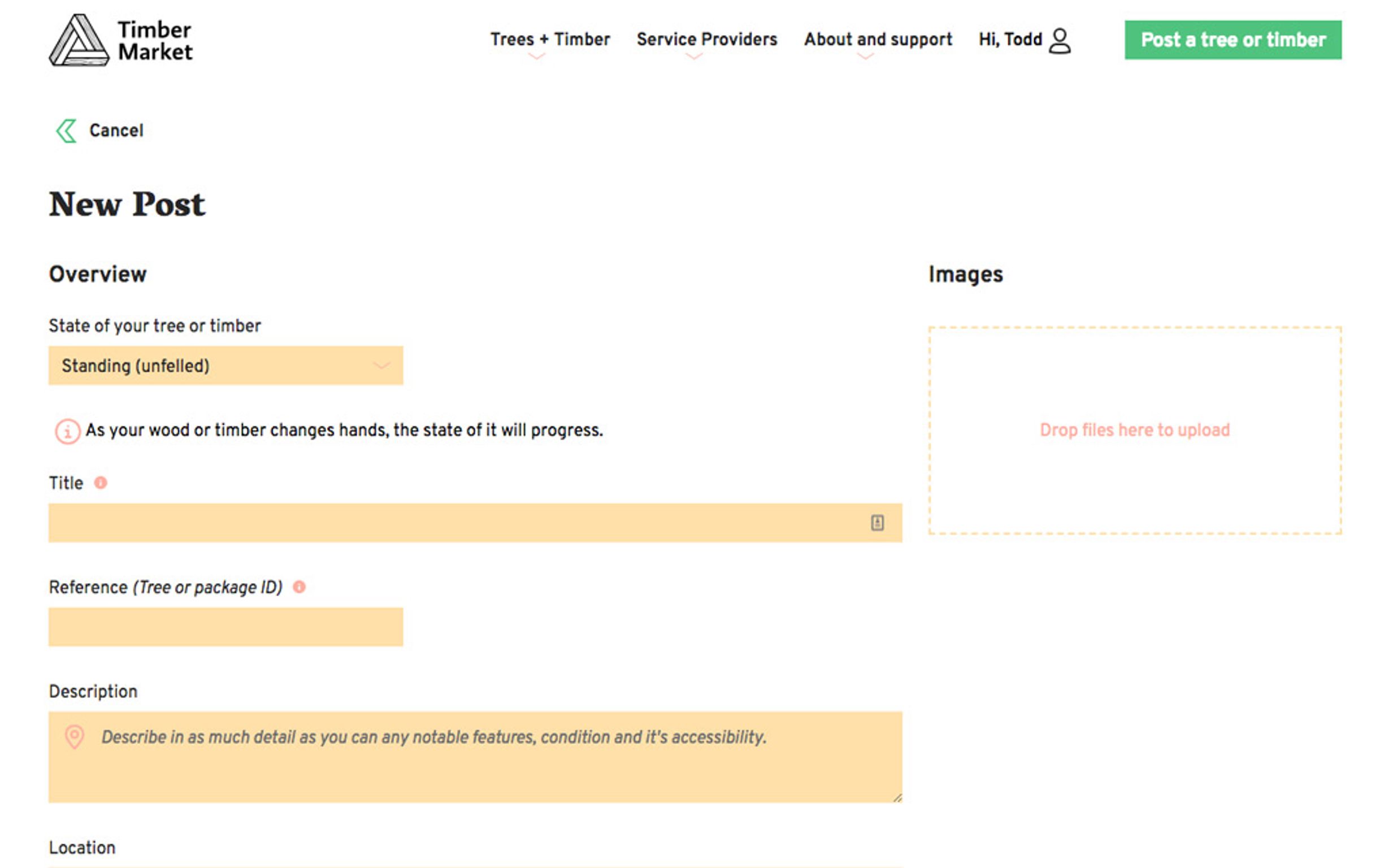Expand the About and support menu
The height and width of the screenshot is (868, 1389).
(878, 39)
